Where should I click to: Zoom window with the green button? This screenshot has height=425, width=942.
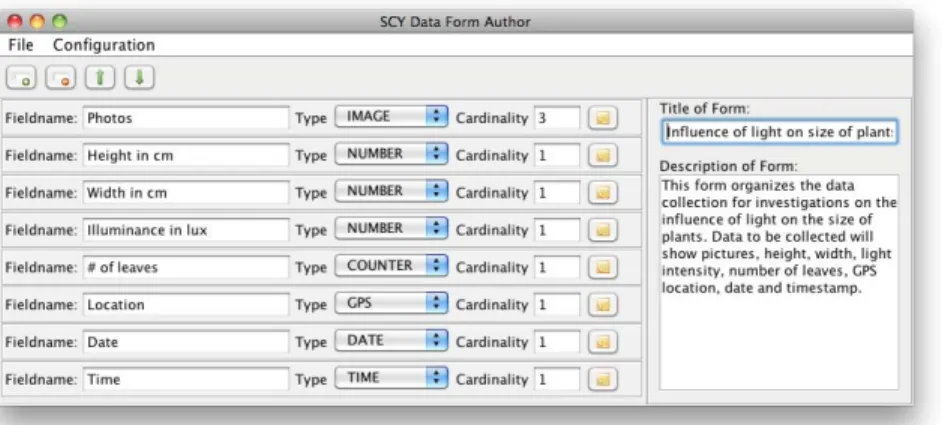point(59,22)
